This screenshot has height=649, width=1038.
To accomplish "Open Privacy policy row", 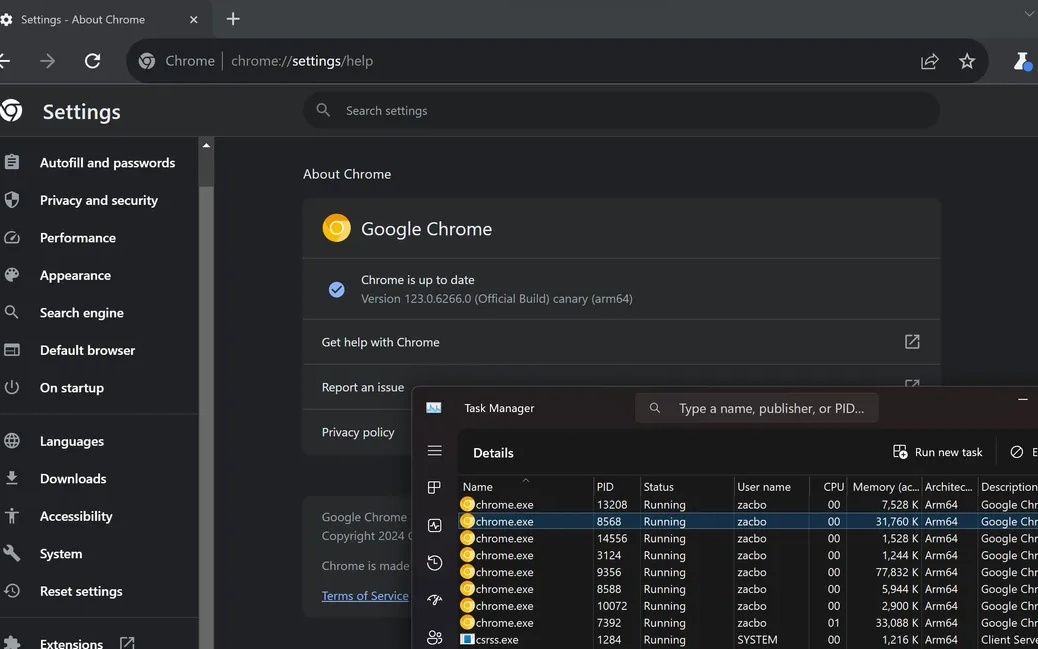I will [x=357, y=432].
